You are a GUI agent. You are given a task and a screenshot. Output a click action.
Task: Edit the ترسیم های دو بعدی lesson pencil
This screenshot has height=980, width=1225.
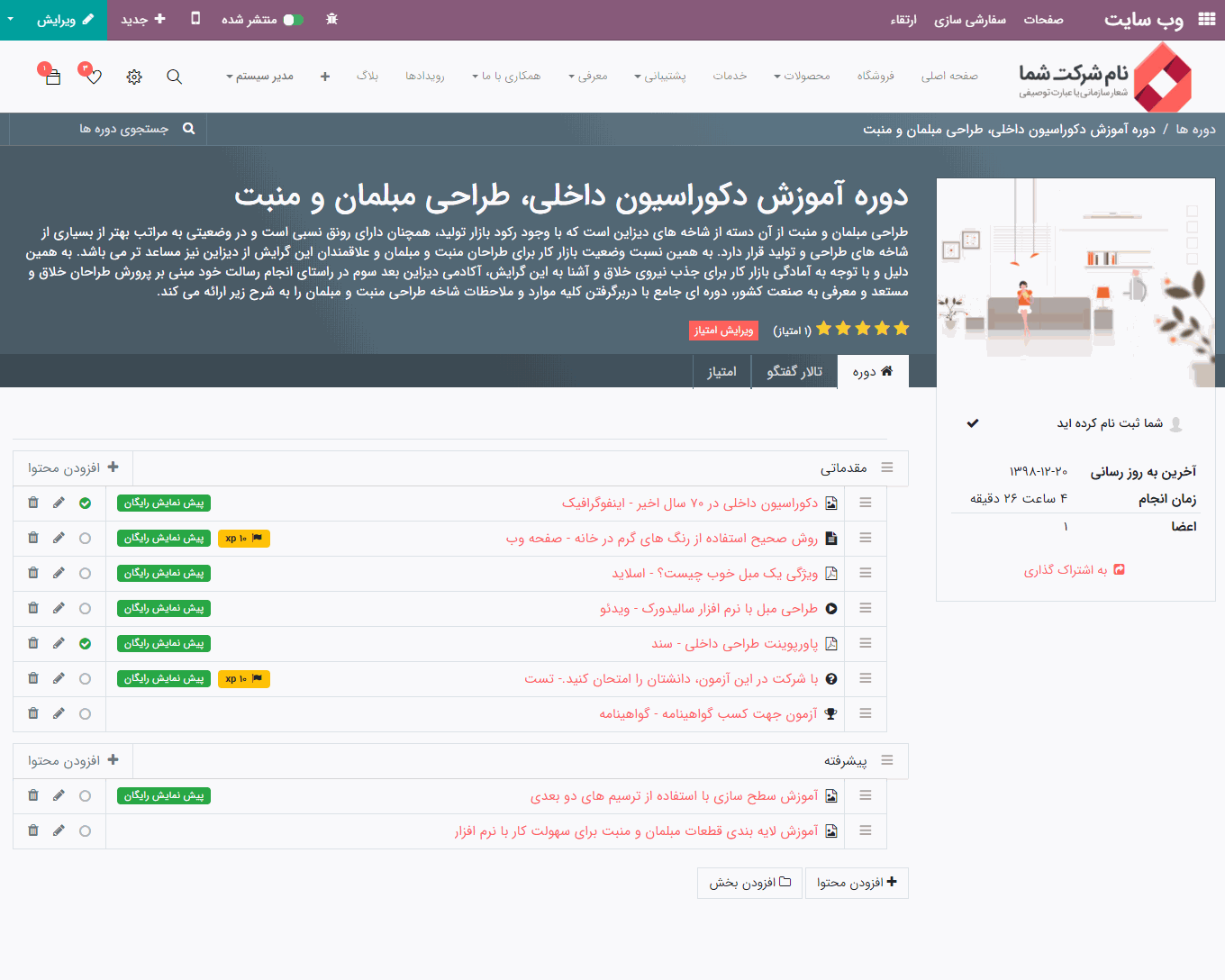59,795
